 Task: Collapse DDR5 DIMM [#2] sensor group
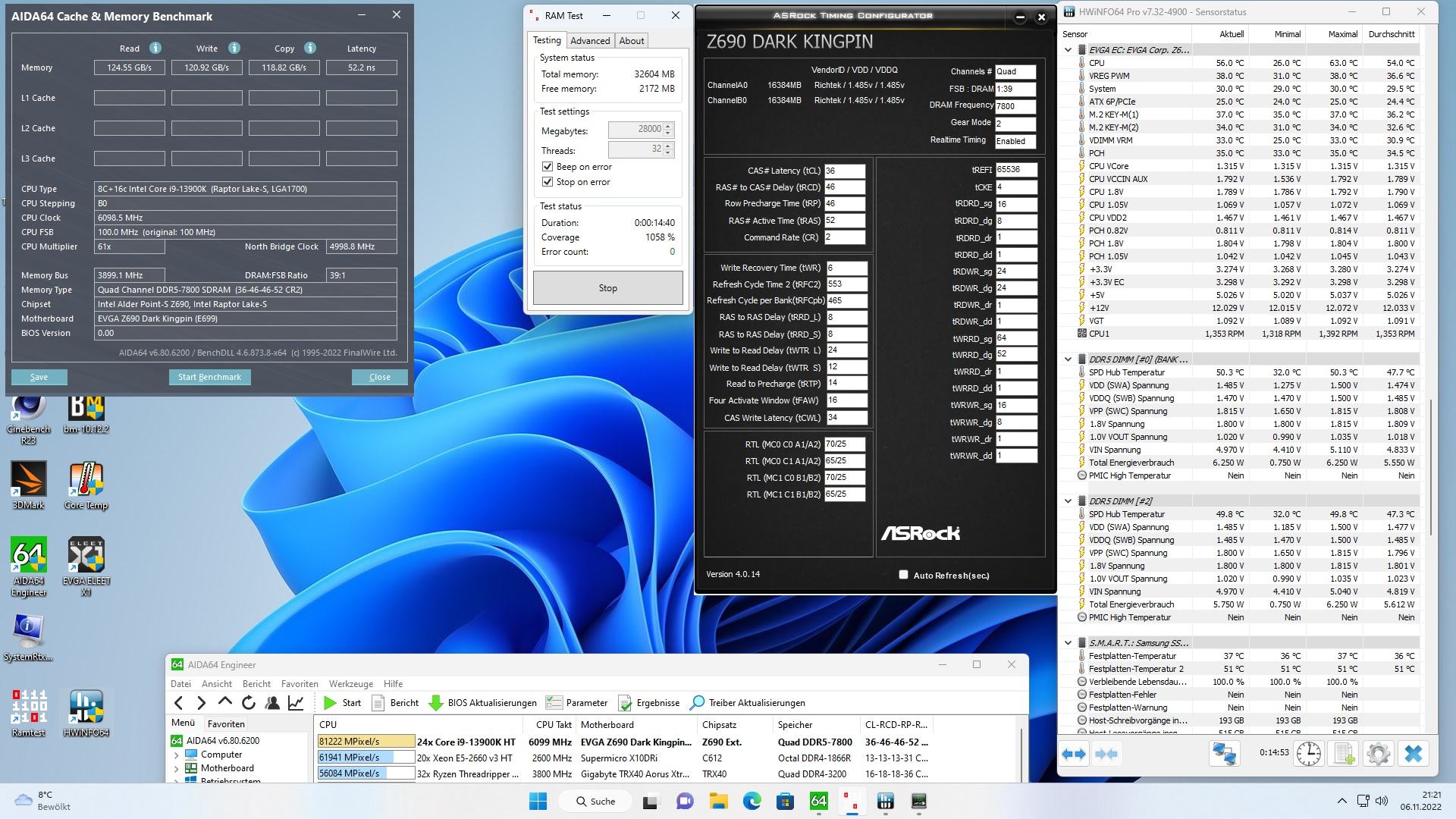1068,501
